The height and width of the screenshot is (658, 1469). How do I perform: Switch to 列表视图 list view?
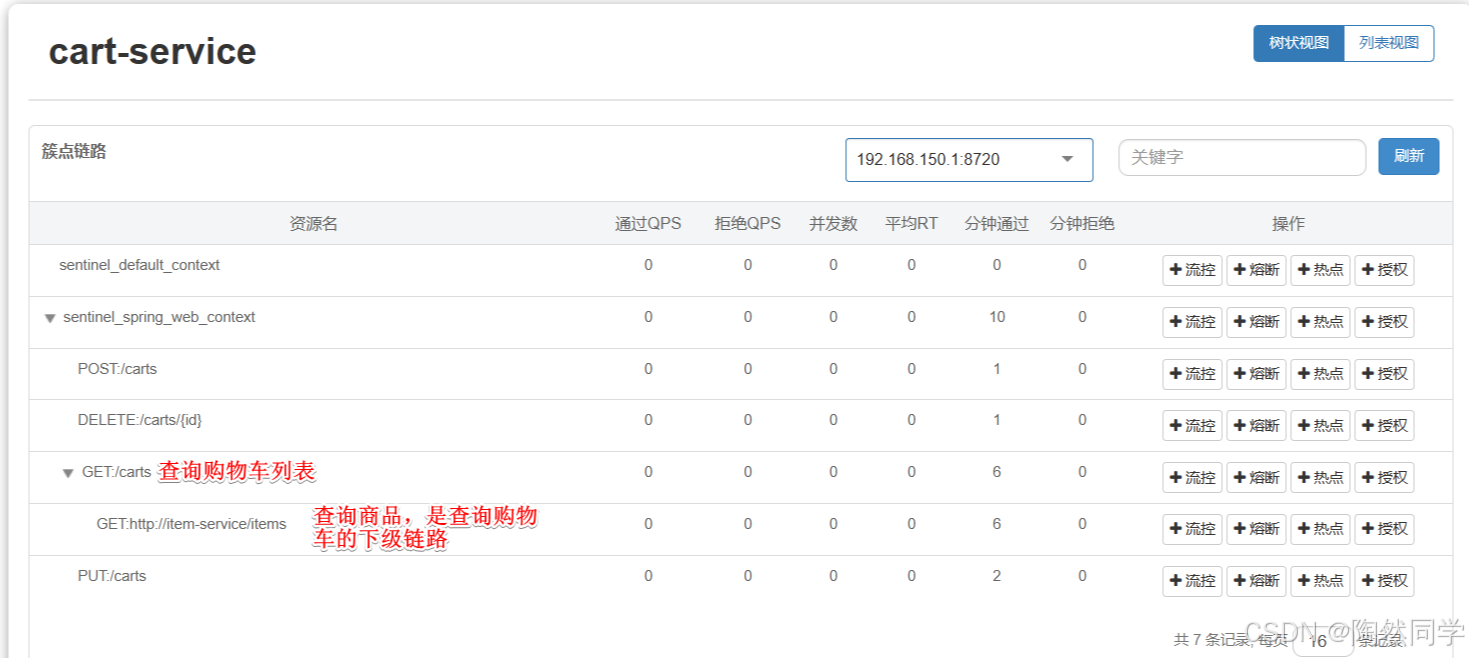[1389, 43]
